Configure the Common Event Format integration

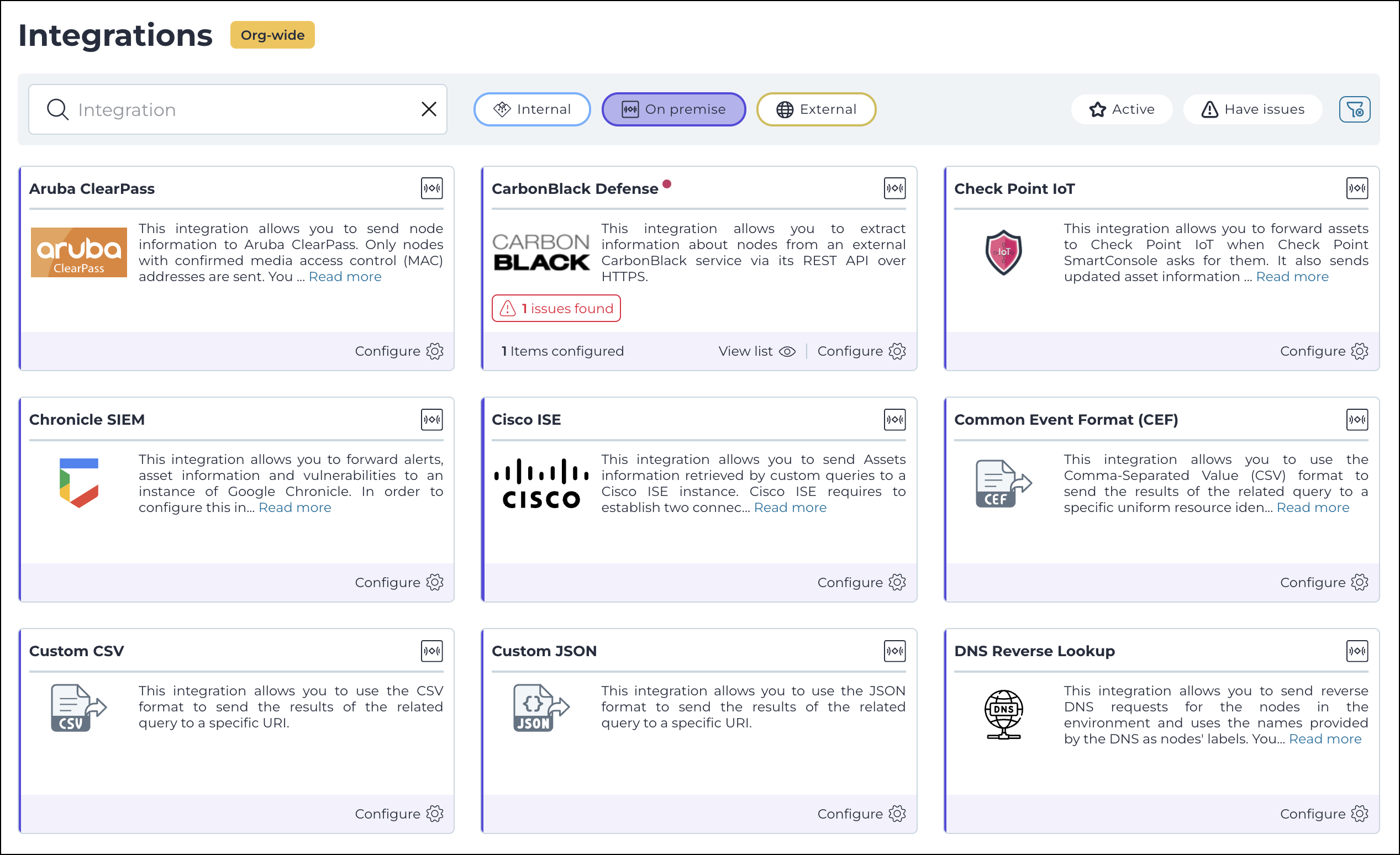(1324, 582)
